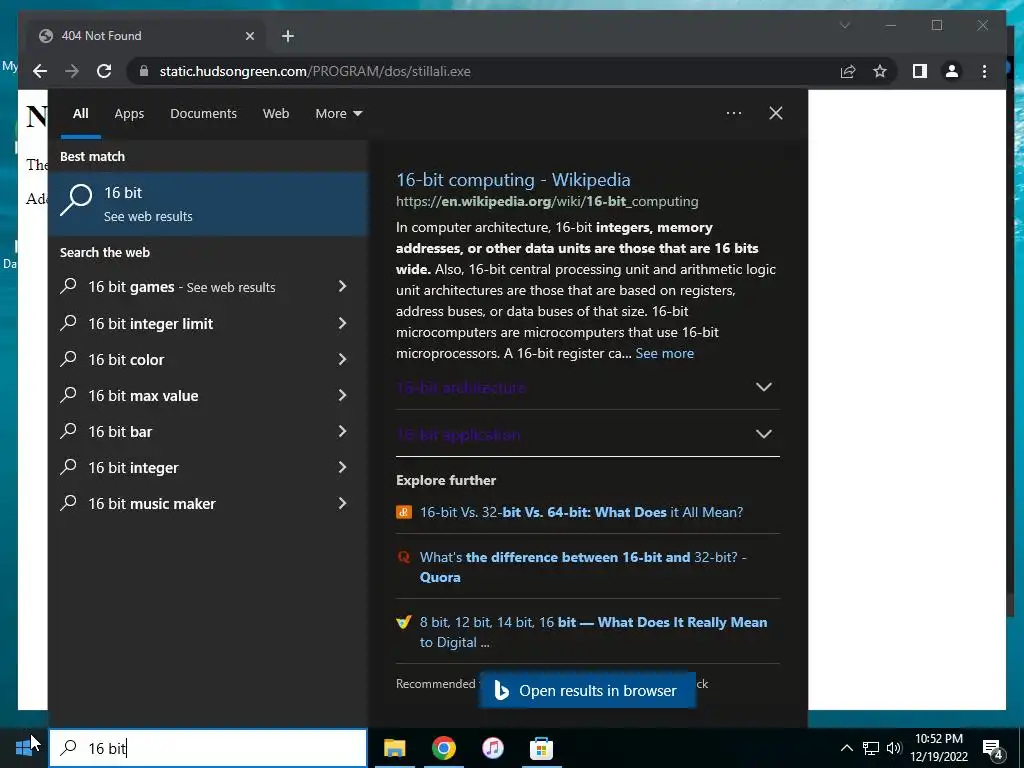Click the Chrome address bar URL

[x=315, y=71]
